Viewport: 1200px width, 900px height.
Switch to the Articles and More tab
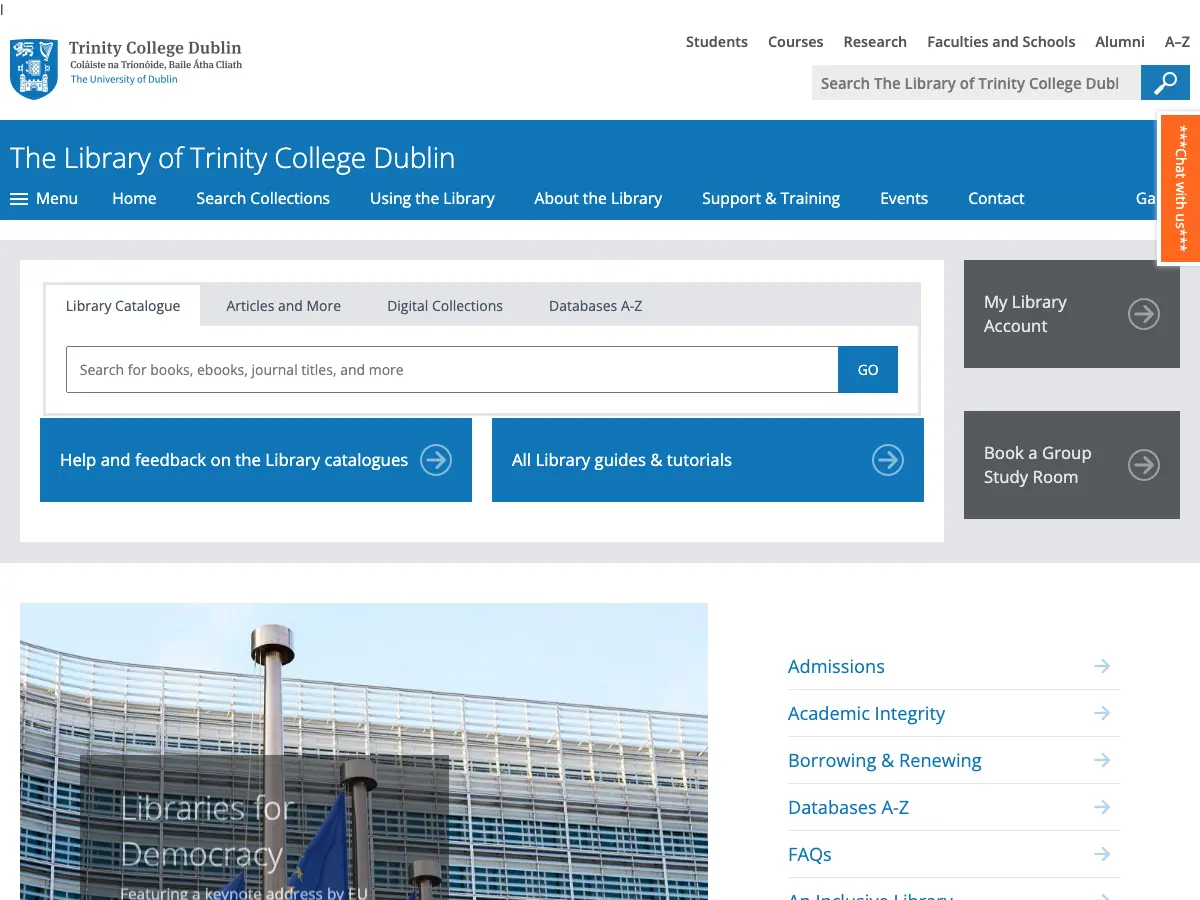(283, 306)
